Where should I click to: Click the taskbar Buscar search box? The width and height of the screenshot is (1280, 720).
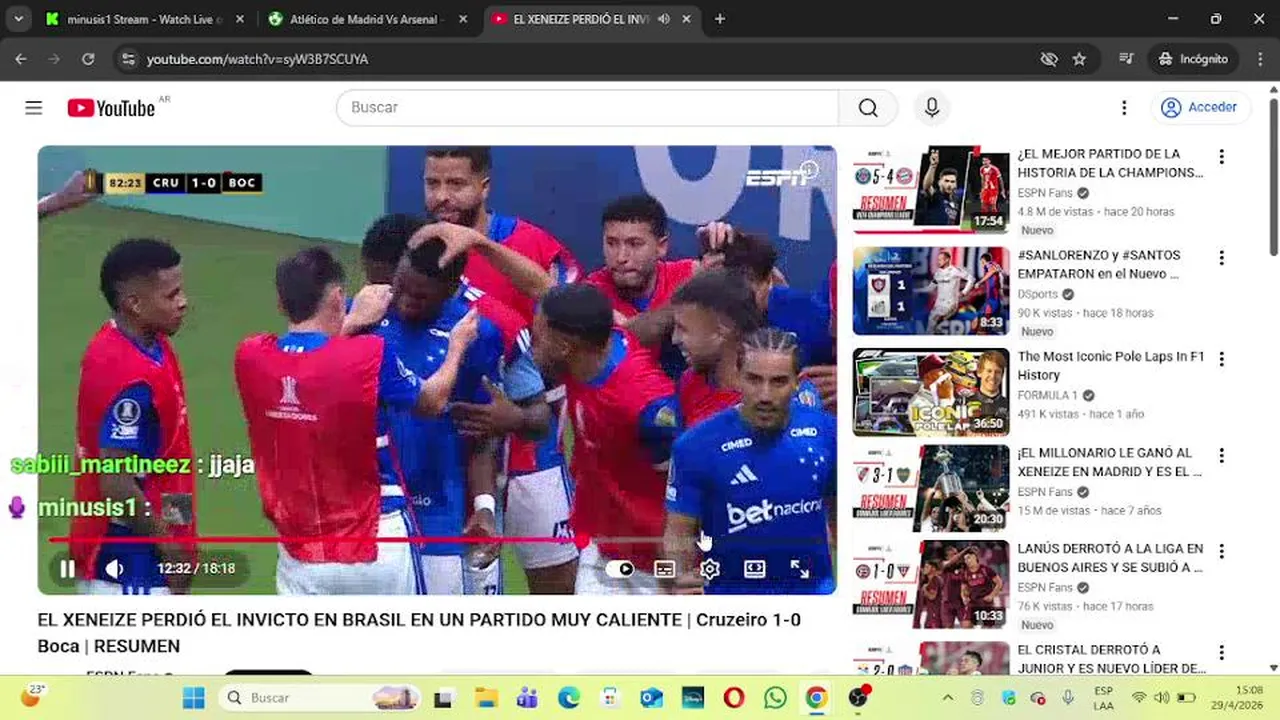[319, 698]
